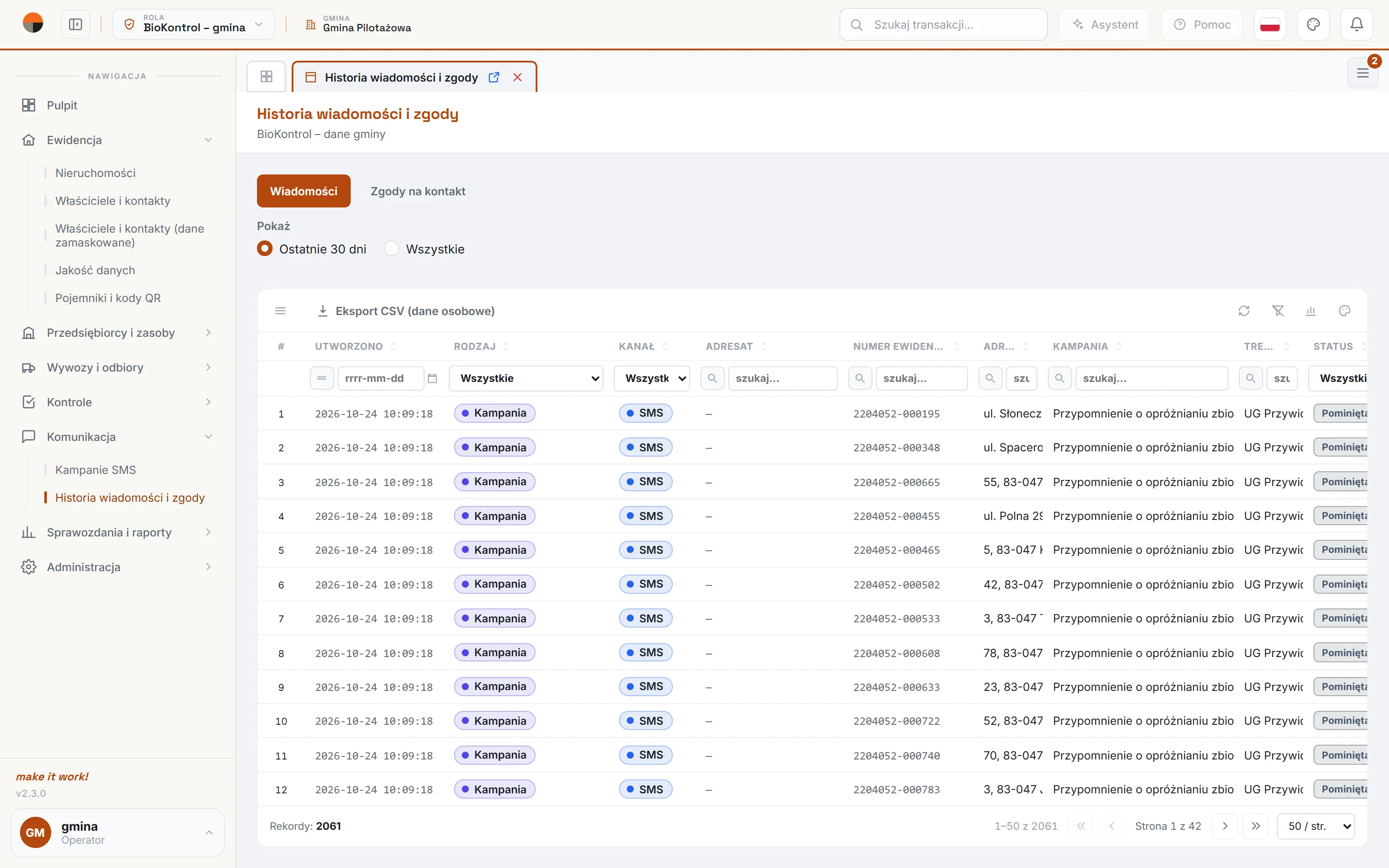Open tab in new window icon
1389x868 pixels.
(x=494, y=77)
